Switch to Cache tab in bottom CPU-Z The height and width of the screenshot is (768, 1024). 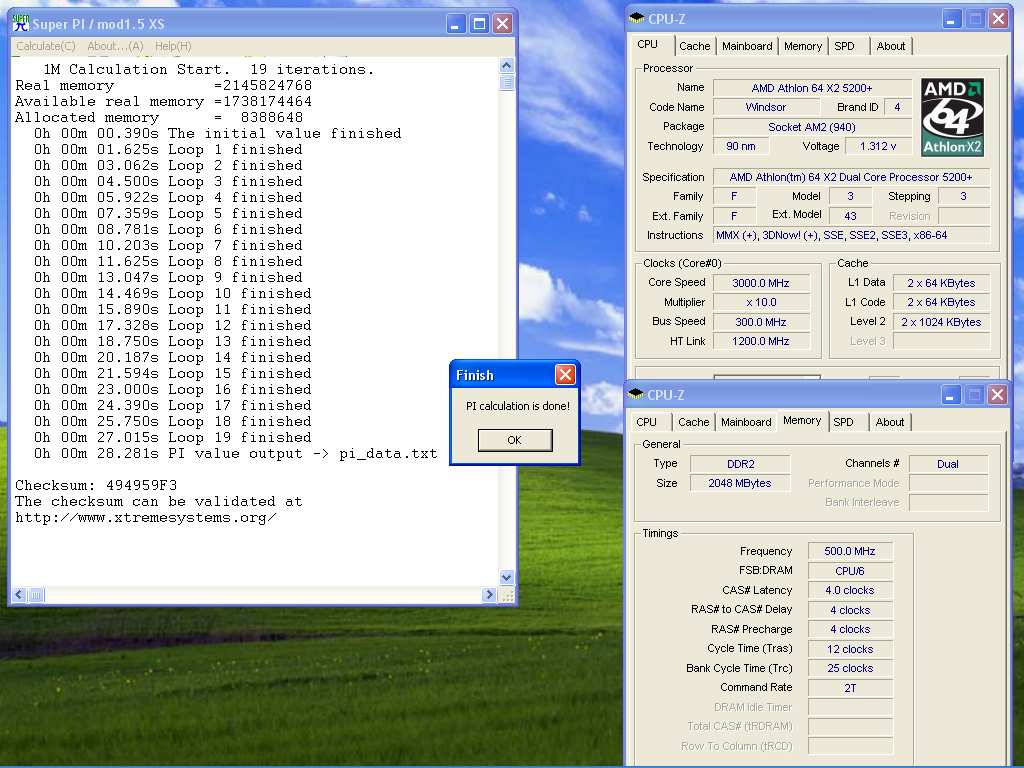694,422
